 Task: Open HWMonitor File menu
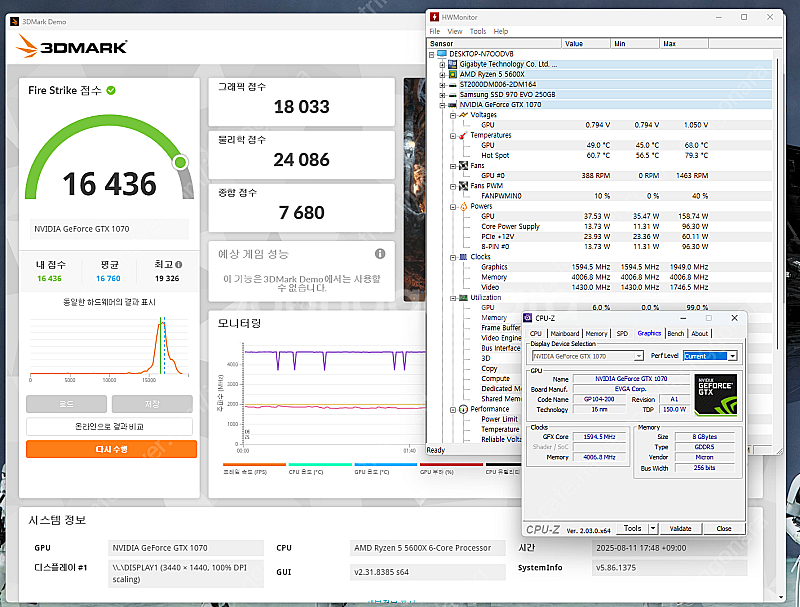435,31
